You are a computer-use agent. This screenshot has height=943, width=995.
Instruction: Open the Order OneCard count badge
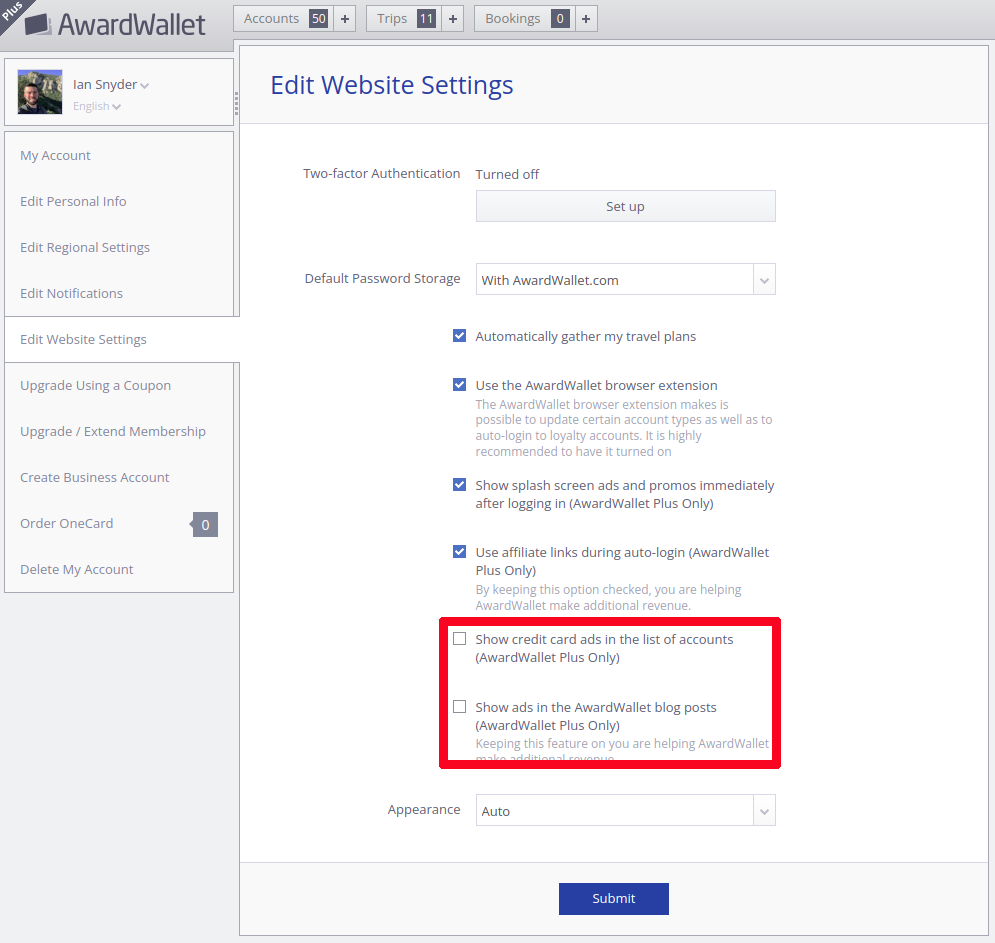click(205, 524)
